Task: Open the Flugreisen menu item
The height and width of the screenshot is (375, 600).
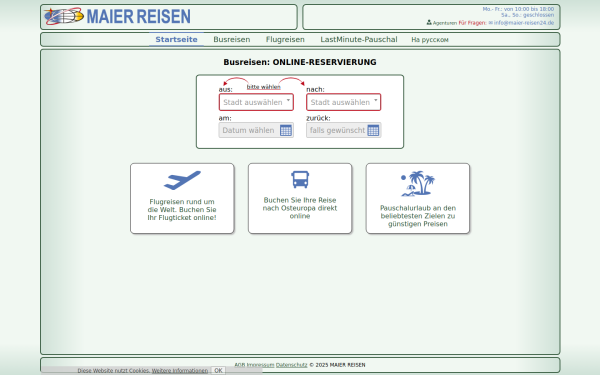Action: click(x=285, y=39)
